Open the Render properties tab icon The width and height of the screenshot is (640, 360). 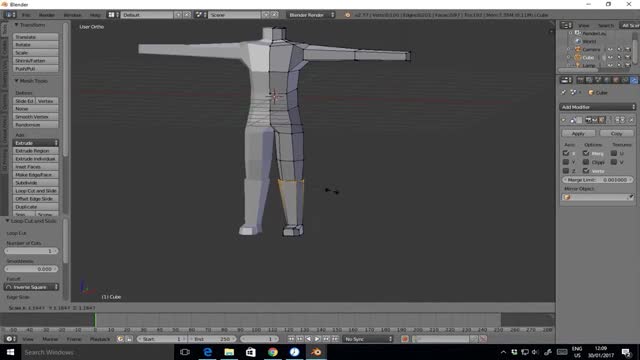(x=580, y=80)
